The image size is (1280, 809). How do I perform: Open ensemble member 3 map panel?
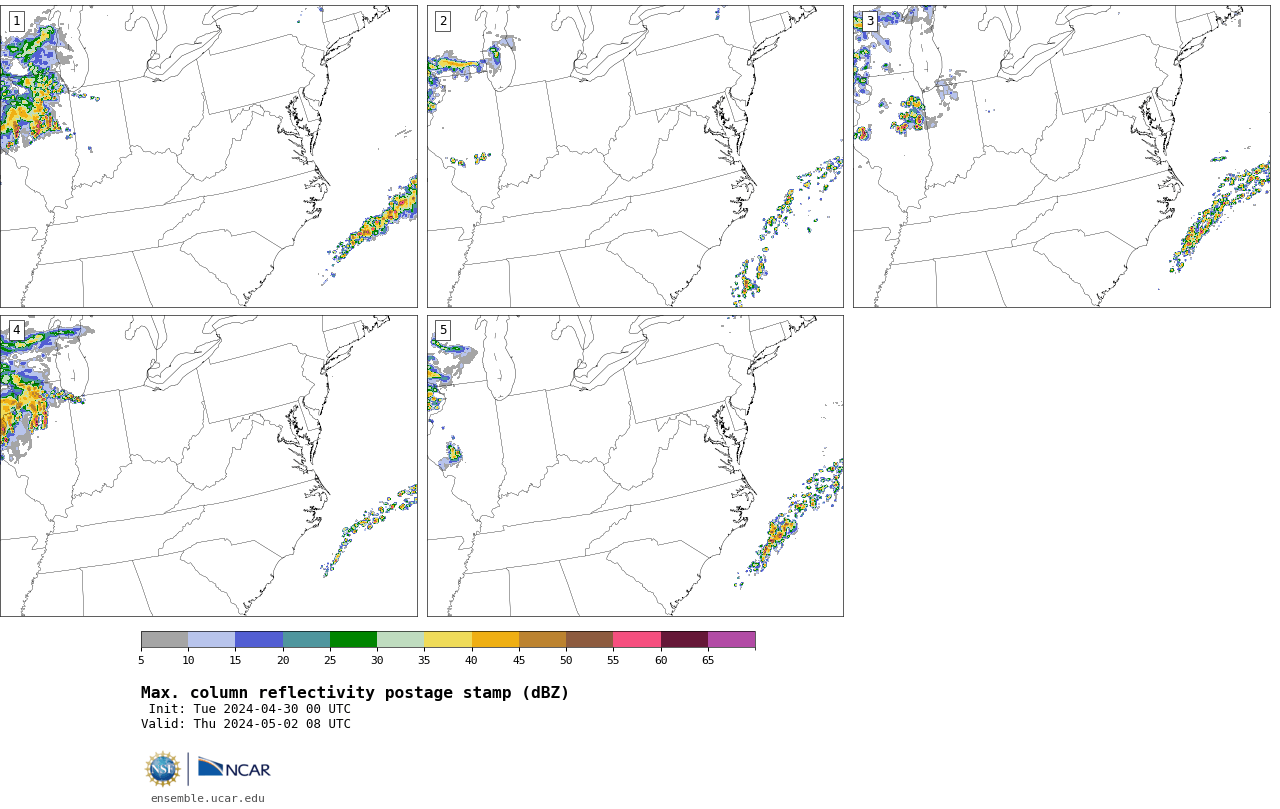pyautogui.click(x=1061, y=156)
